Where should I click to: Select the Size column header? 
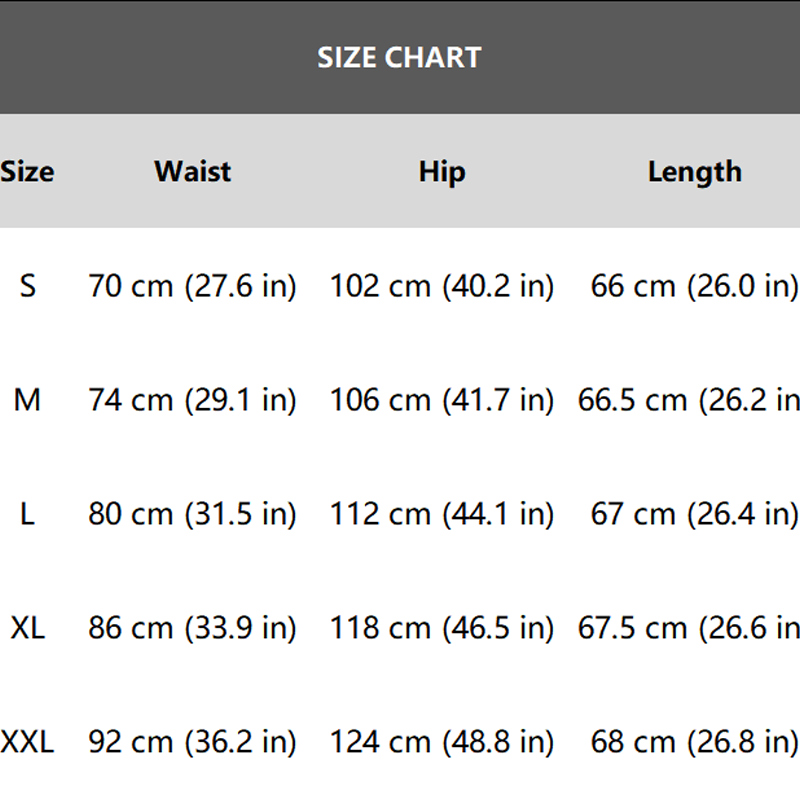click(x=27, y=171)
